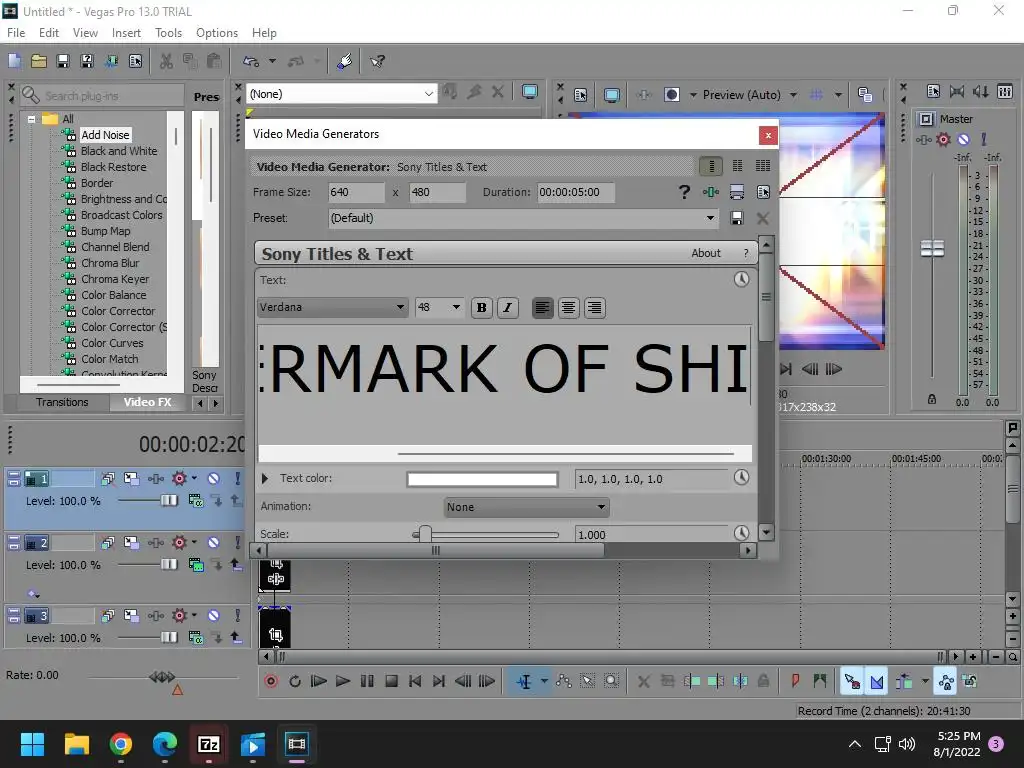
Task: Click the Stop button in transport bar
Action: [x=391, y=681]
